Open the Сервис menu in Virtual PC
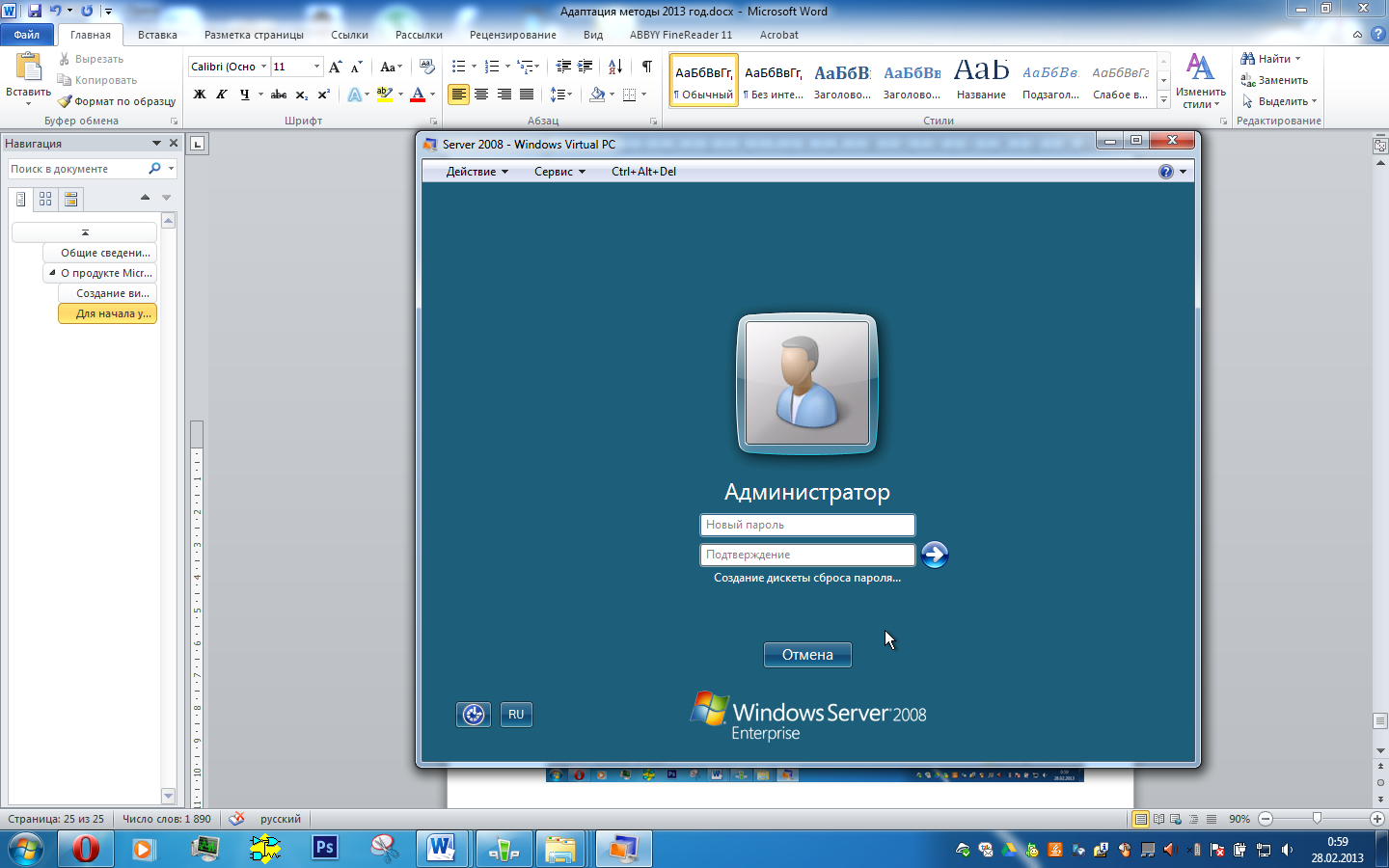This screenshot has width=1389, height=868. pyautogui.click(x=559, y=172)
